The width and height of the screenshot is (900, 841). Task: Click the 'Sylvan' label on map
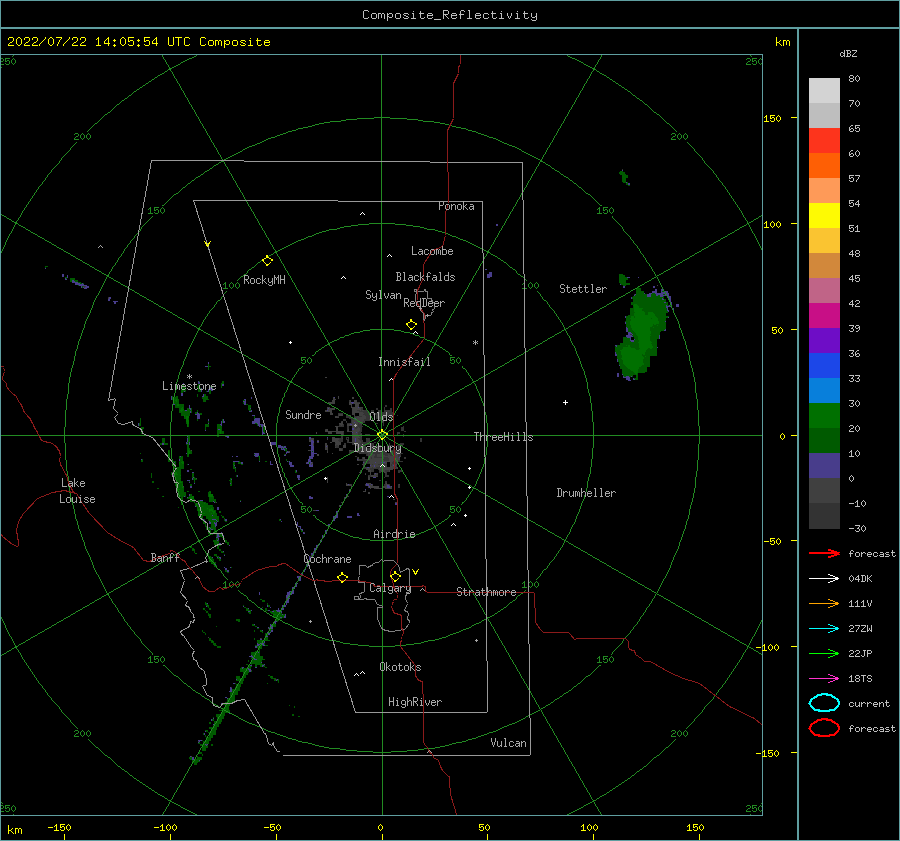coord(383,295)
